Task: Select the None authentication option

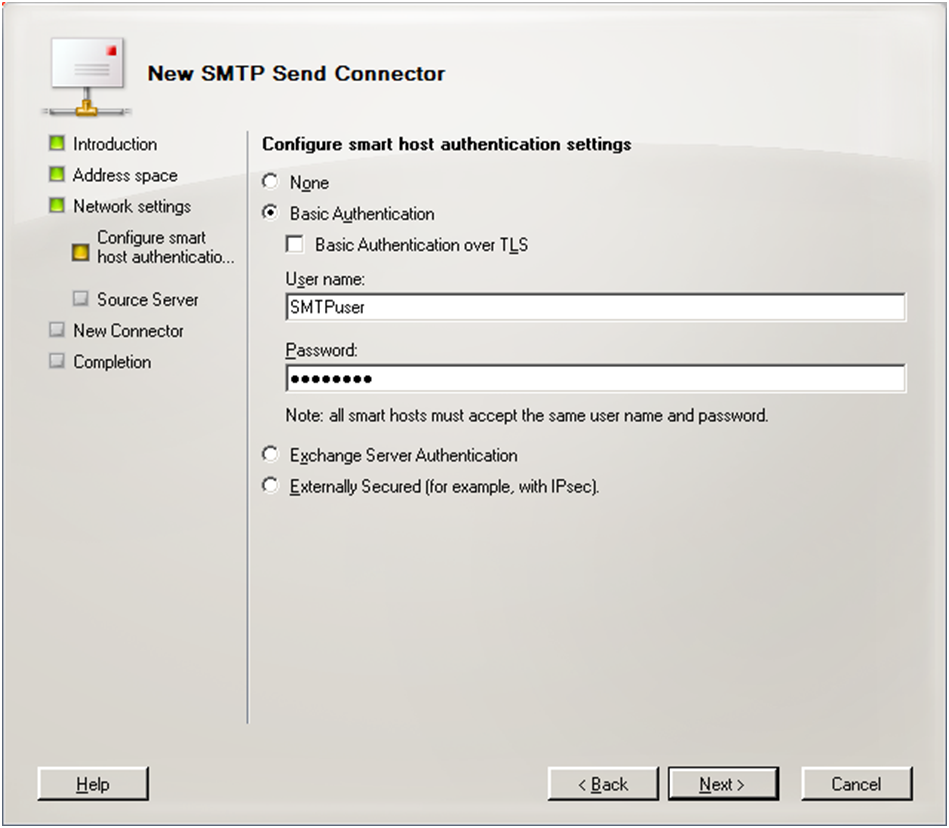Action: point(270,181)
